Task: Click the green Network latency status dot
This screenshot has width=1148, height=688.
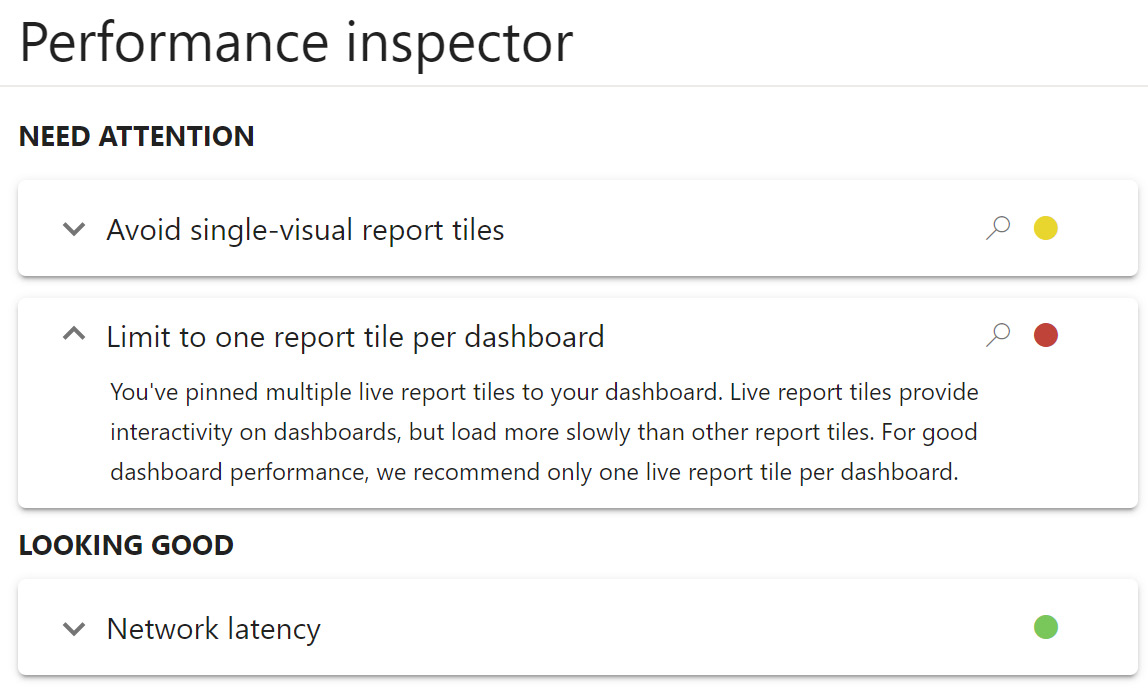Action: tap(1045, 627)
